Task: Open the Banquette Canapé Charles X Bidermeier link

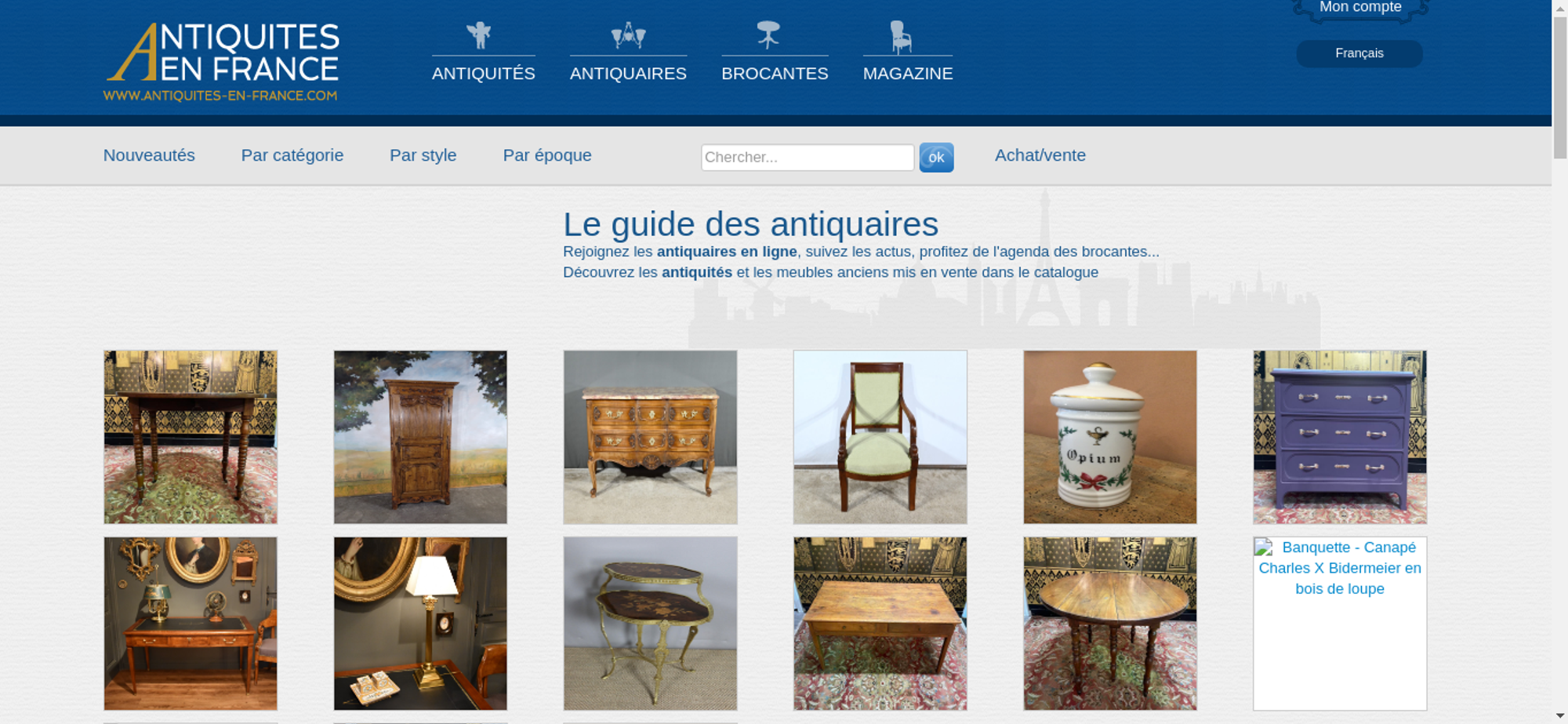Action: (x=1340, y=568)
